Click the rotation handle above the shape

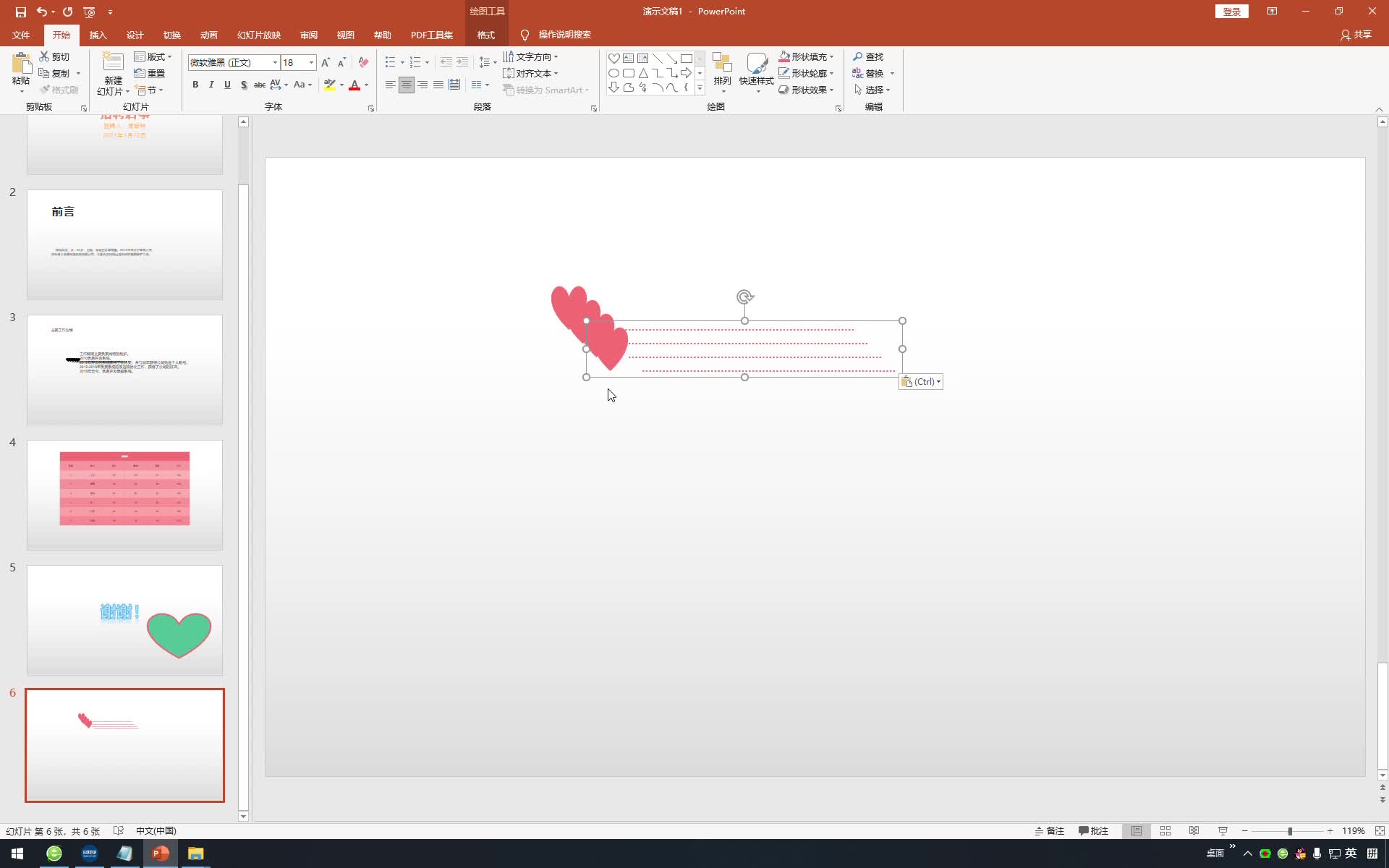click(744, 297)
